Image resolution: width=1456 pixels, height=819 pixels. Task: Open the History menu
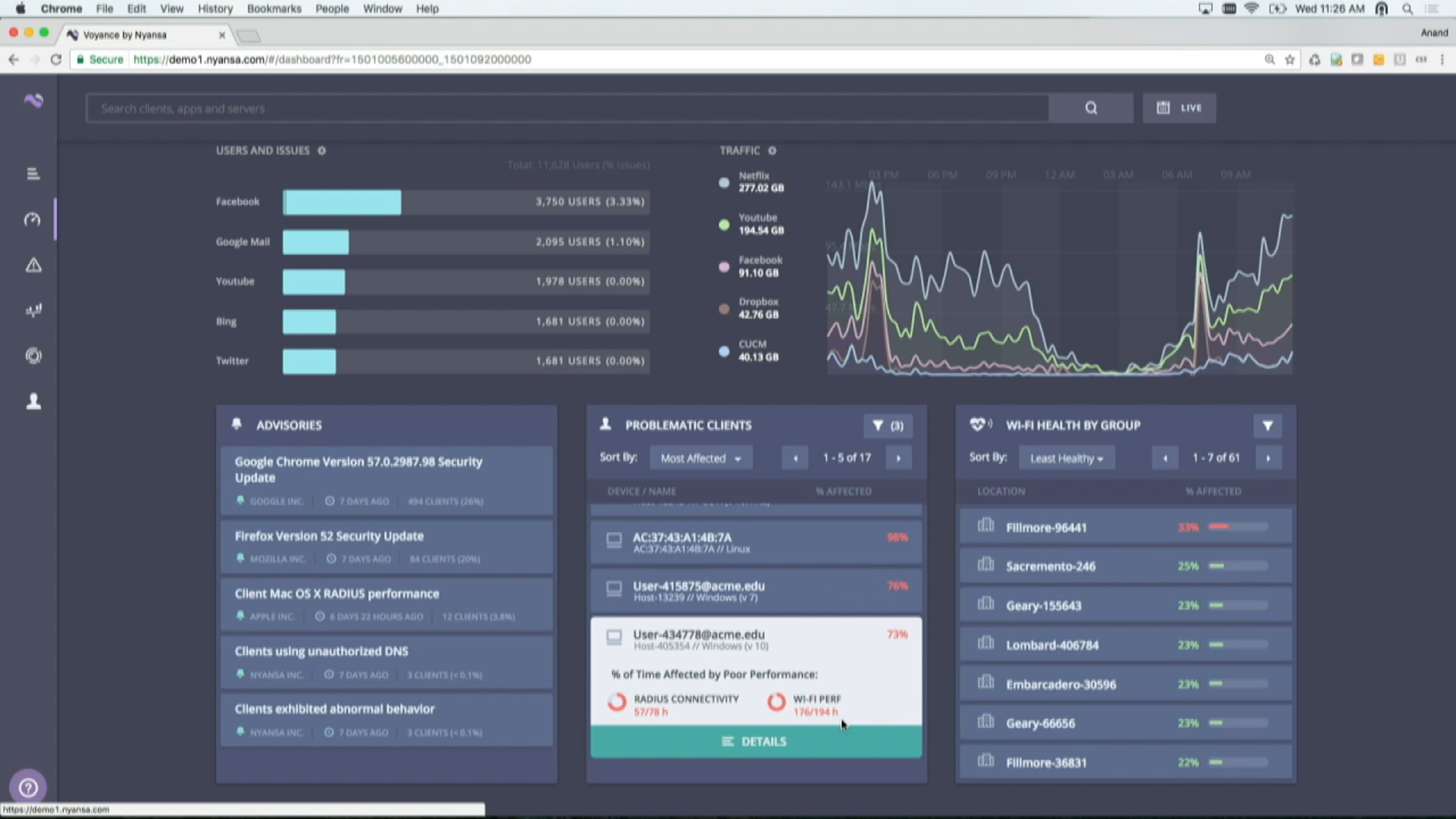coord(215,8)
